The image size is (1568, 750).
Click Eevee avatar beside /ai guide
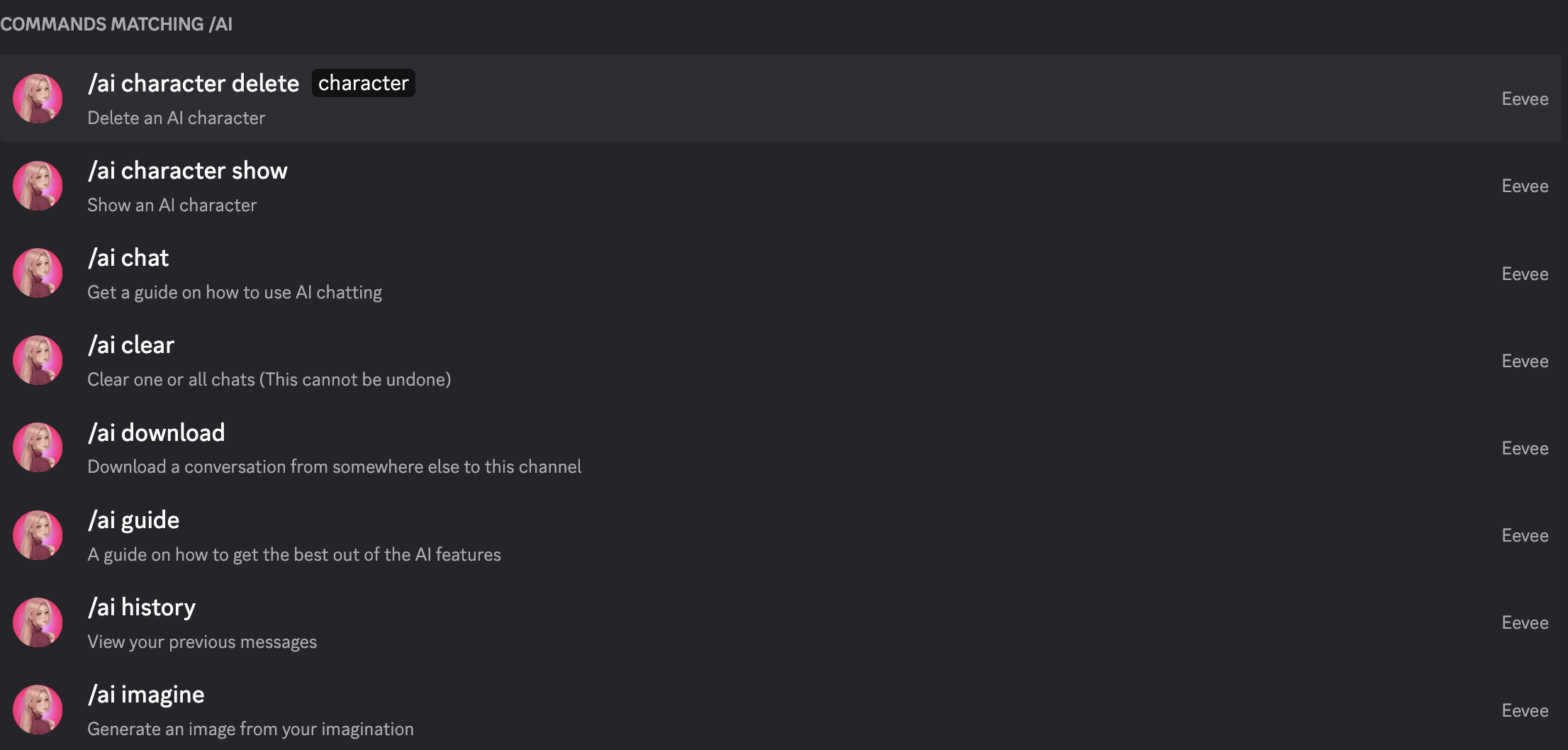(x=38, y=535)
